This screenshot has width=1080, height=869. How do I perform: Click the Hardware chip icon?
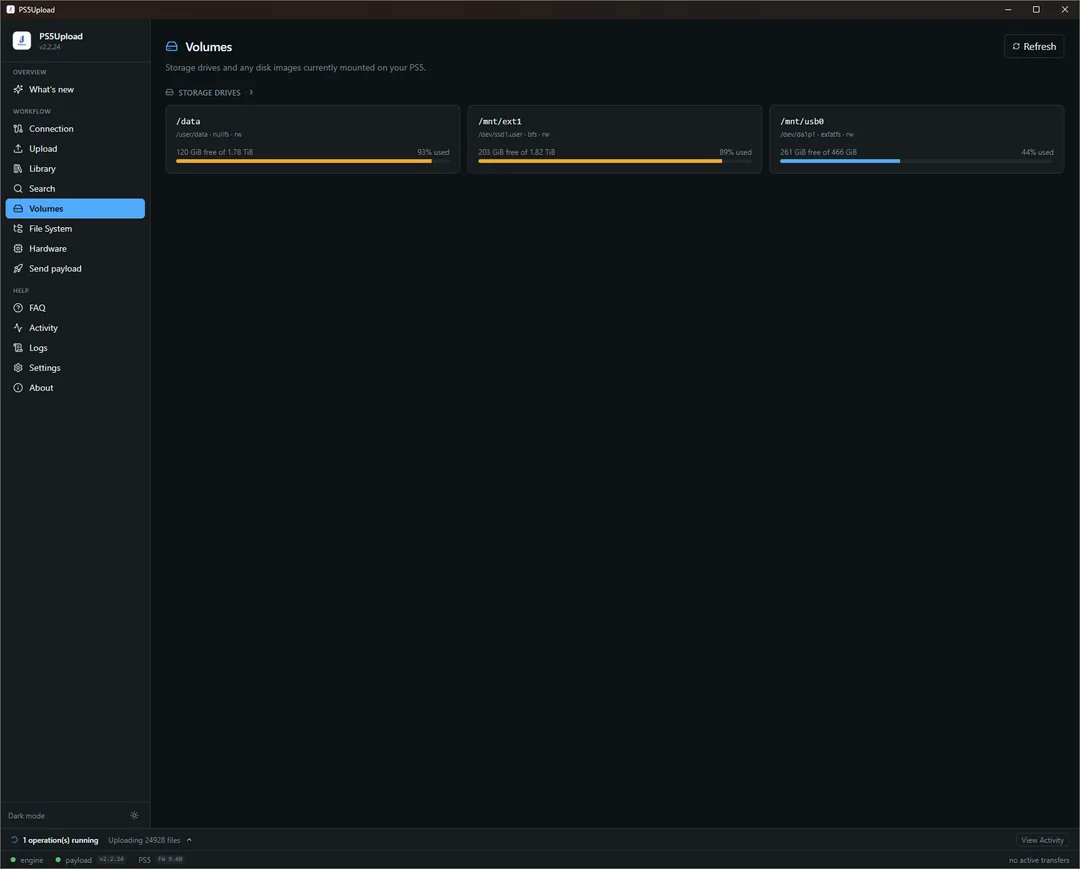[x=18, y=249]
